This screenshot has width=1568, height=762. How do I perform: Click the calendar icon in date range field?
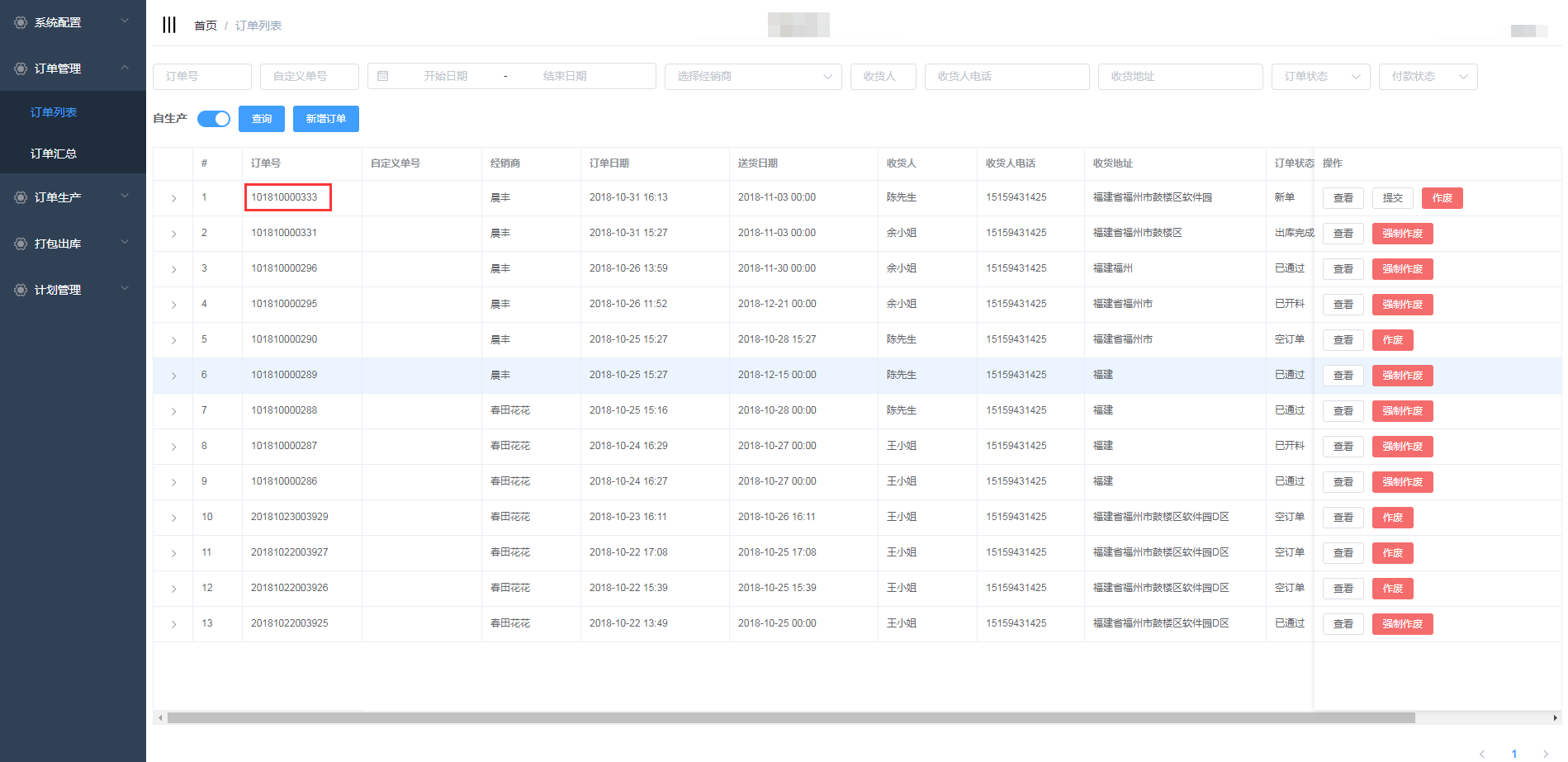(383, 76)
